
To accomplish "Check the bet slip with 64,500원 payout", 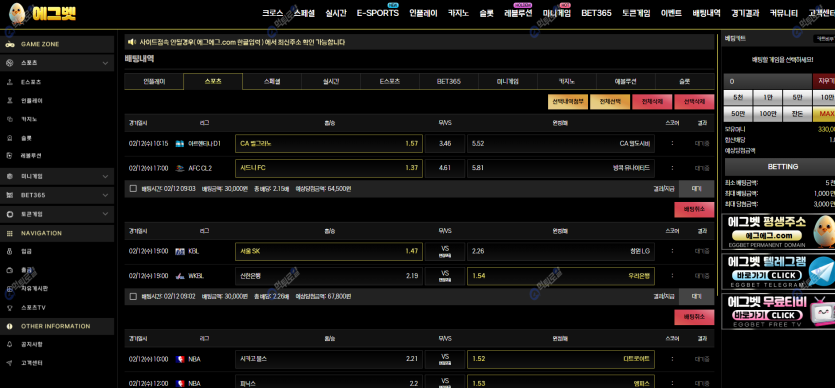I will click(133, 188).
